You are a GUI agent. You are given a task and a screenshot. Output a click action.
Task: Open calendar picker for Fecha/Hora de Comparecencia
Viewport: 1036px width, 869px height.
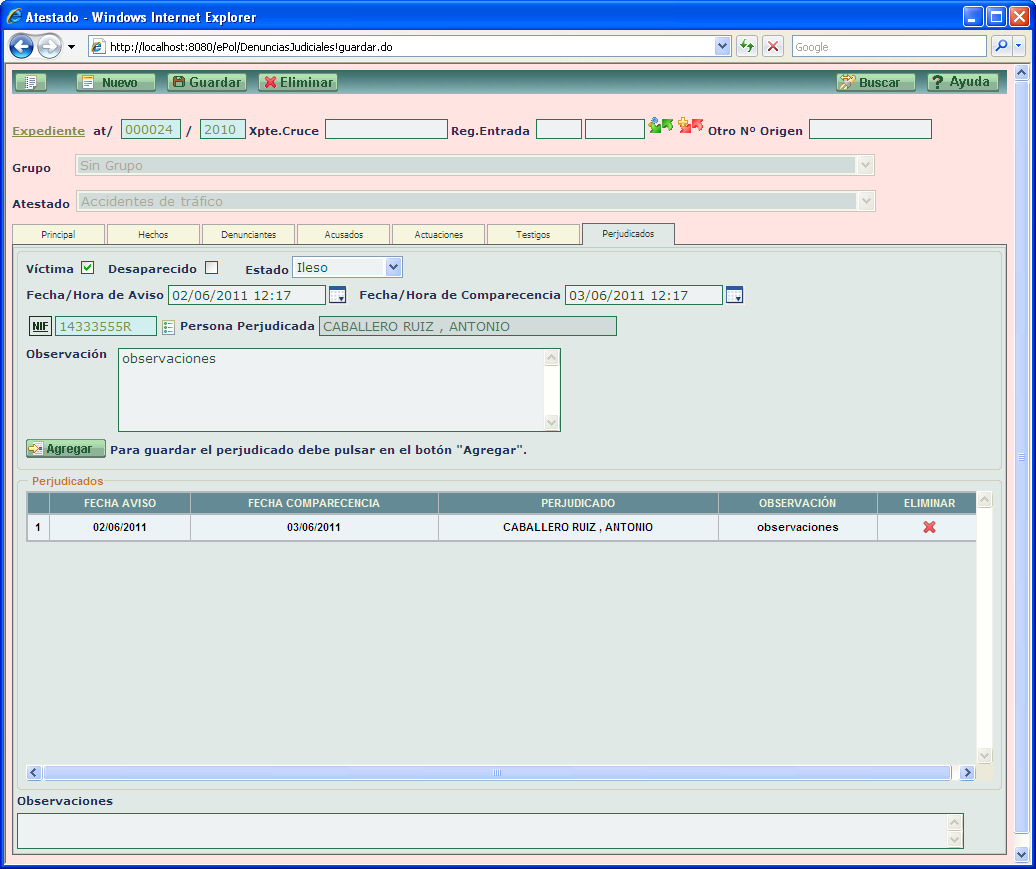pyautogui.click(x=735, y=295)
